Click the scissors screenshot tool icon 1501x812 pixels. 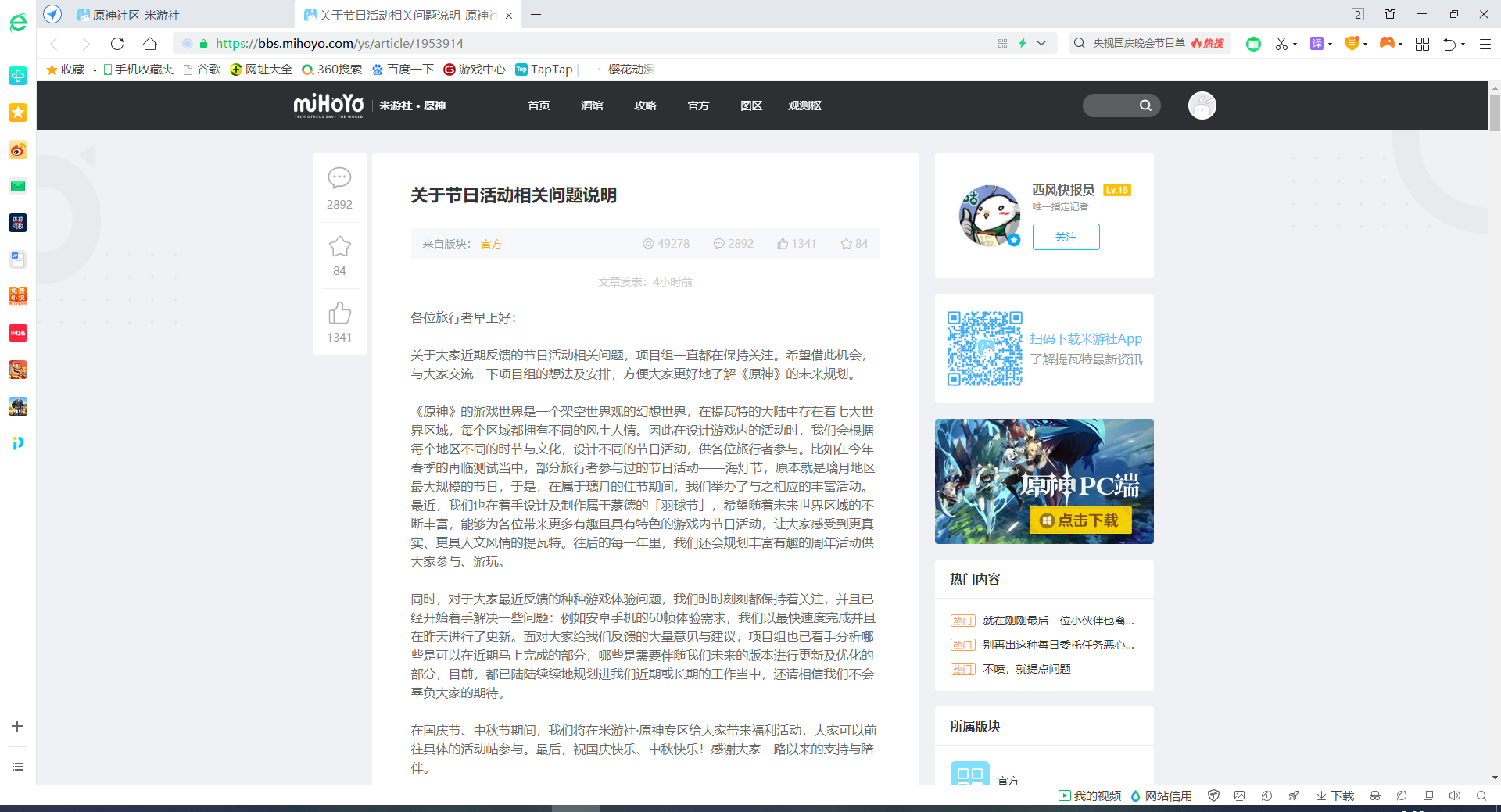[1281, 44]
